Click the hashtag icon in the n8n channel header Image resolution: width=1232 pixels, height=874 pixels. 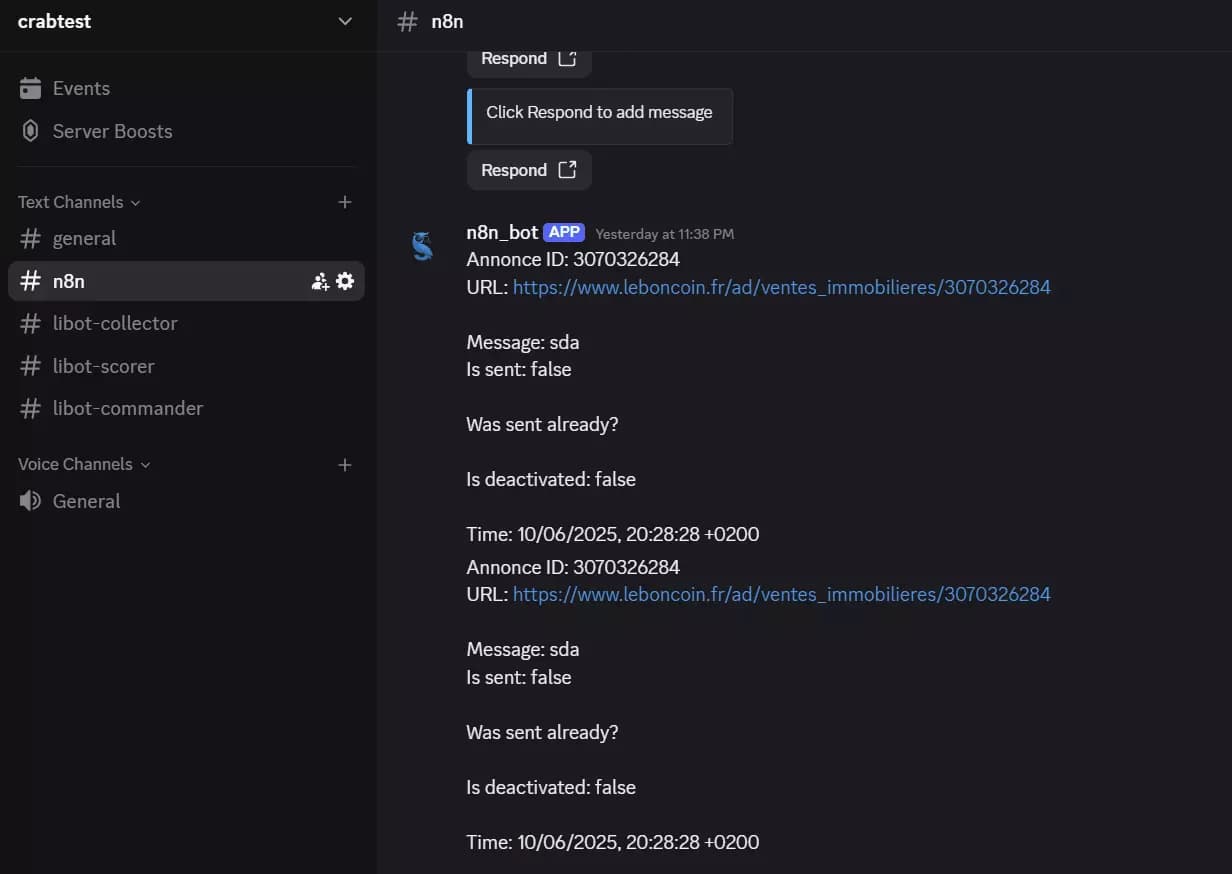tap(407, 21)
